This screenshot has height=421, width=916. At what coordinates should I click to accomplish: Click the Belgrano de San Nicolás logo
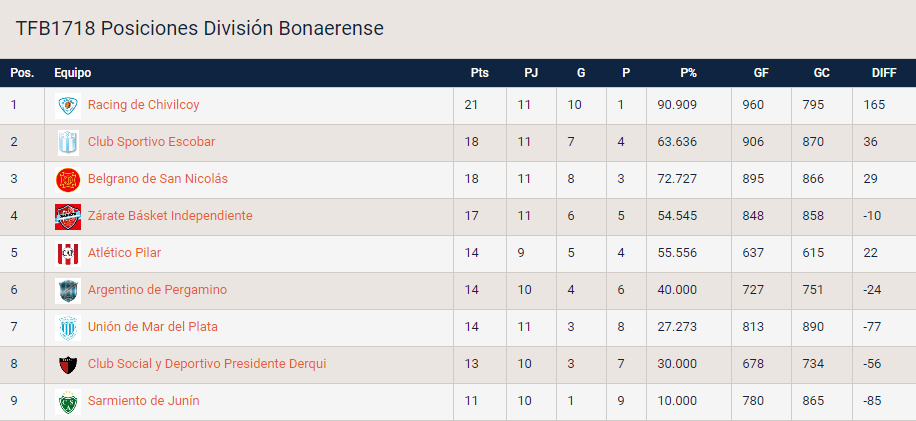pos(68,179)
